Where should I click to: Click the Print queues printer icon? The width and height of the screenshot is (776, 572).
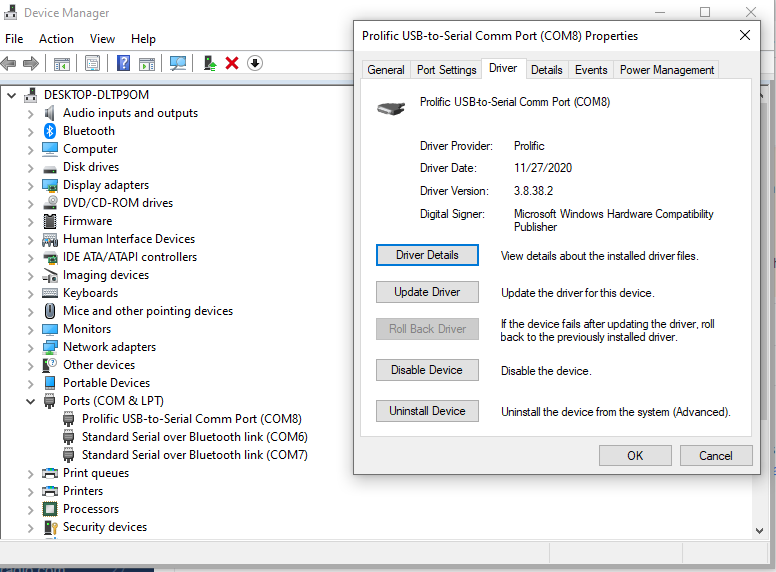pos(50,473)
